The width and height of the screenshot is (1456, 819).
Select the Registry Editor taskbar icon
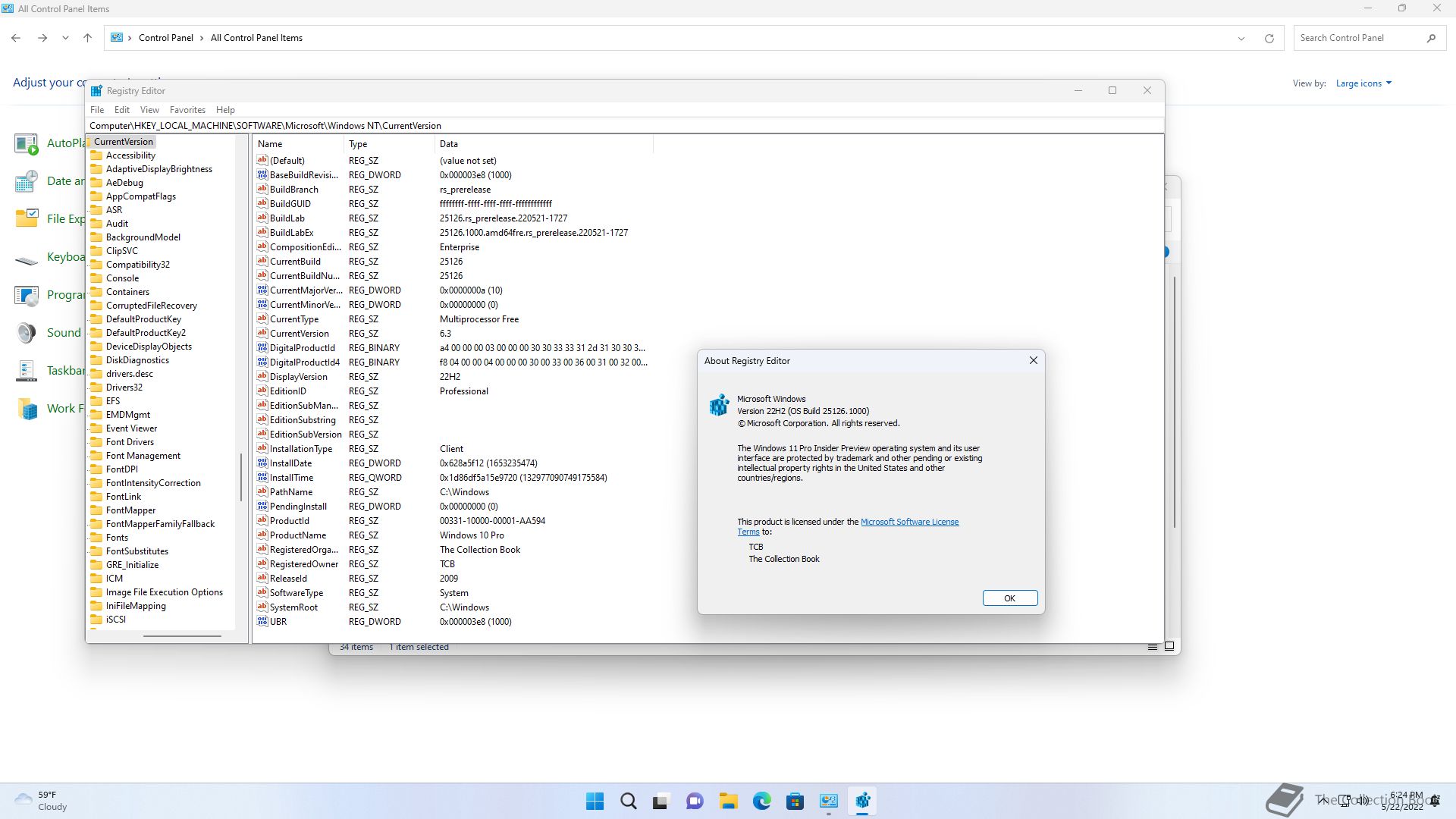pyautogui.click(x=862, y=801)
